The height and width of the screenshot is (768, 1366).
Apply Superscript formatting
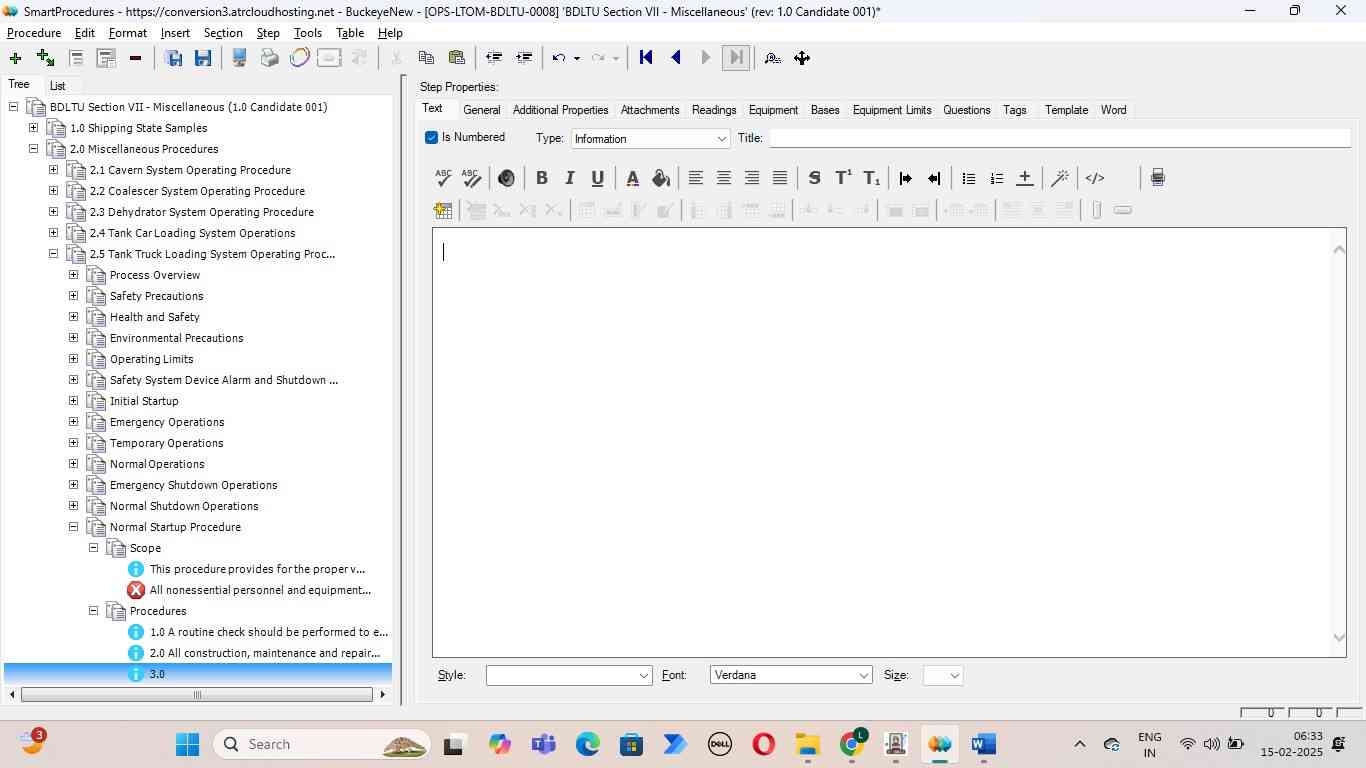tap(843, 178)
